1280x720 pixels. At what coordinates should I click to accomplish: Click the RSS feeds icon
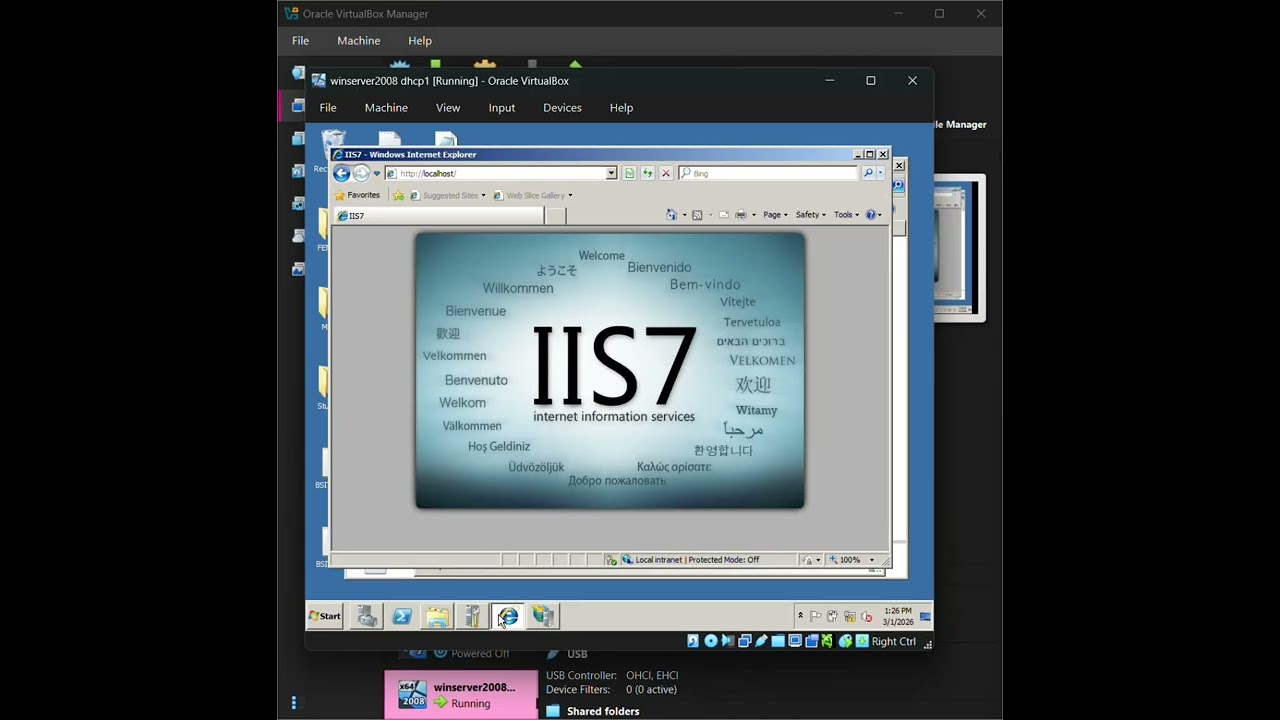click(697, 215)
